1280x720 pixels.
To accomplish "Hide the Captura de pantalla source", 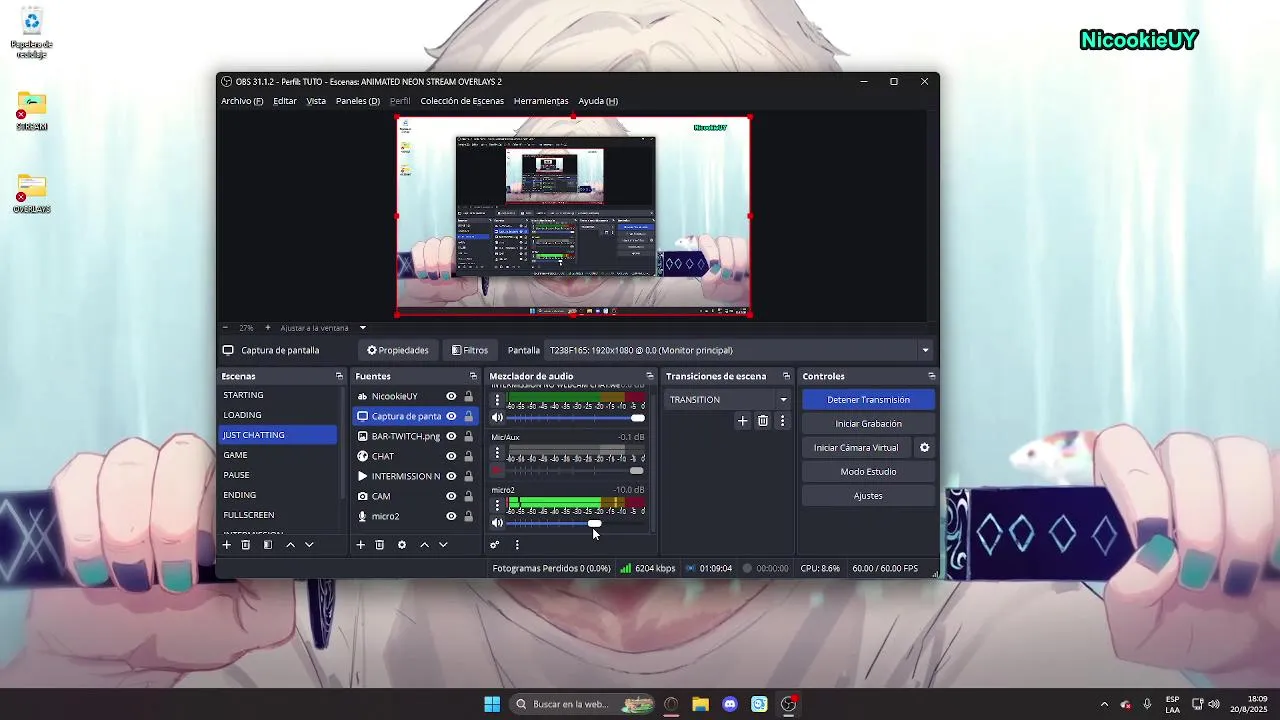I will [x=451, y=416].
